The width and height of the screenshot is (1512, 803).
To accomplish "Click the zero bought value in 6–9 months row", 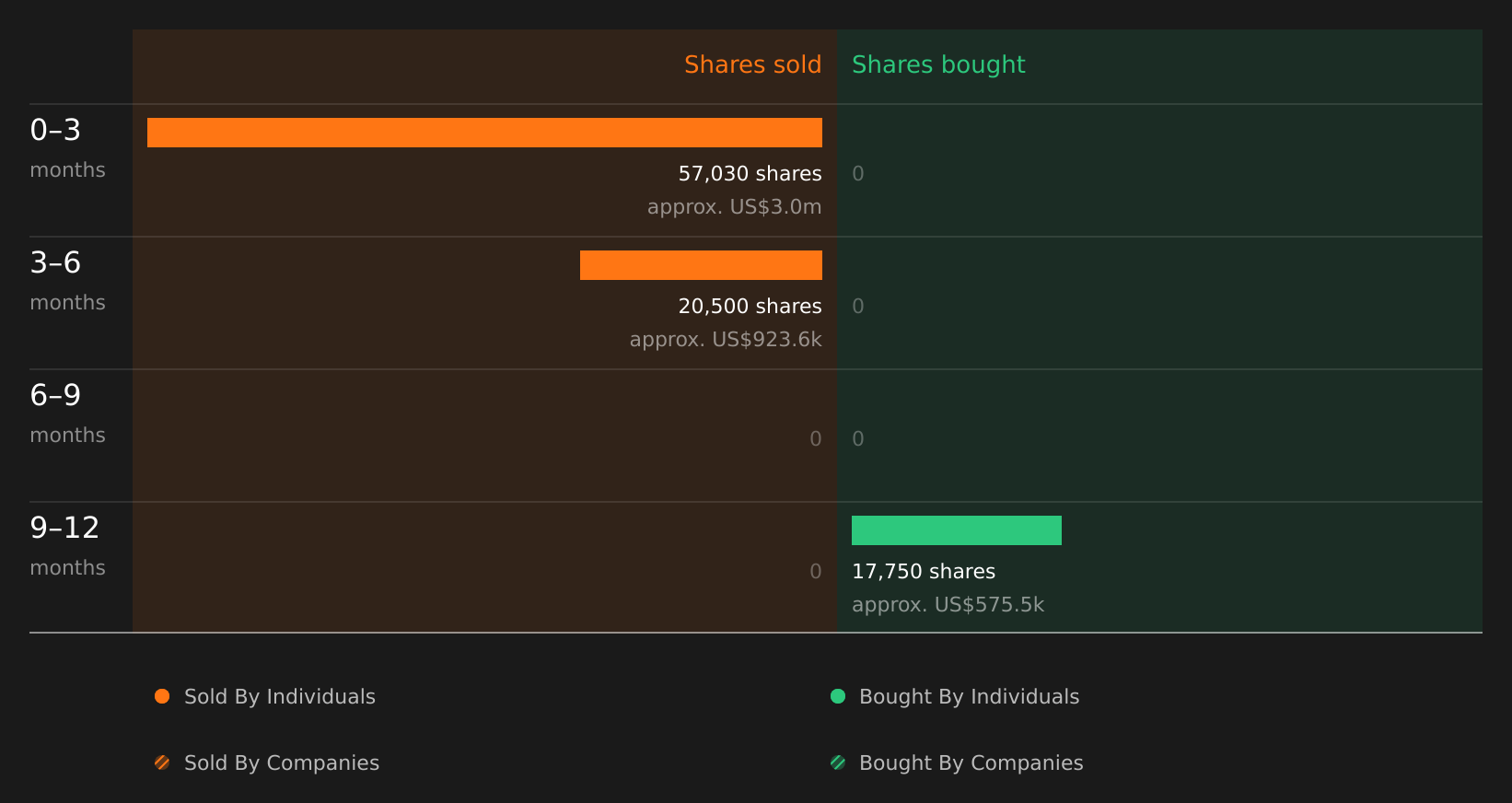I will click(858, 439).
